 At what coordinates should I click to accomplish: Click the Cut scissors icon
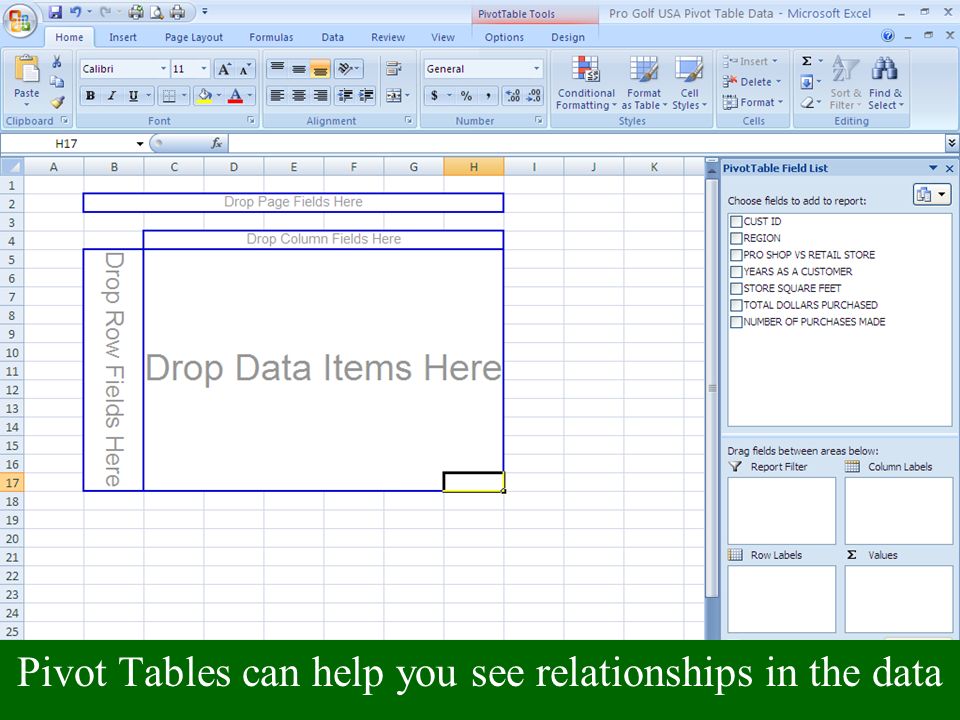57,61
